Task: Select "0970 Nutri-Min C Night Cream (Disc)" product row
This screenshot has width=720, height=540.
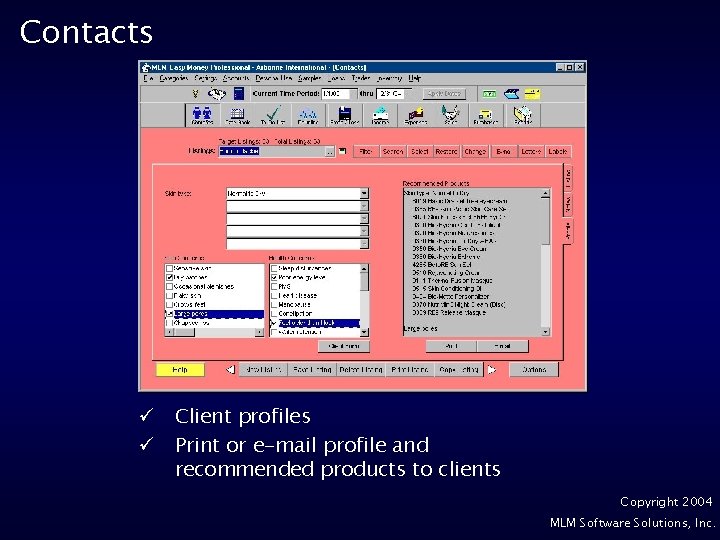Action: tap(458, 304)
